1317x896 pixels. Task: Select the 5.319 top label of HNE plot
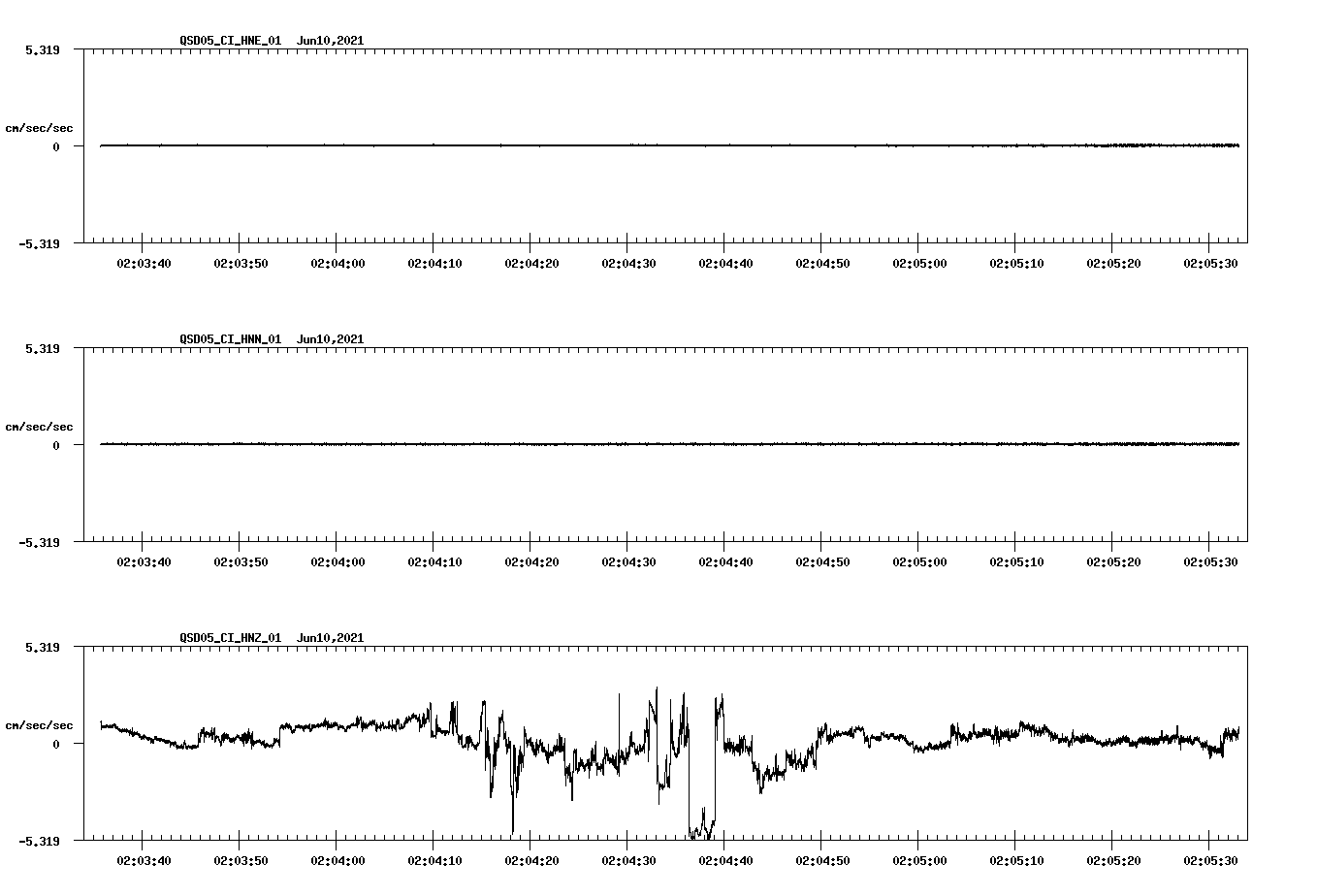42,49
